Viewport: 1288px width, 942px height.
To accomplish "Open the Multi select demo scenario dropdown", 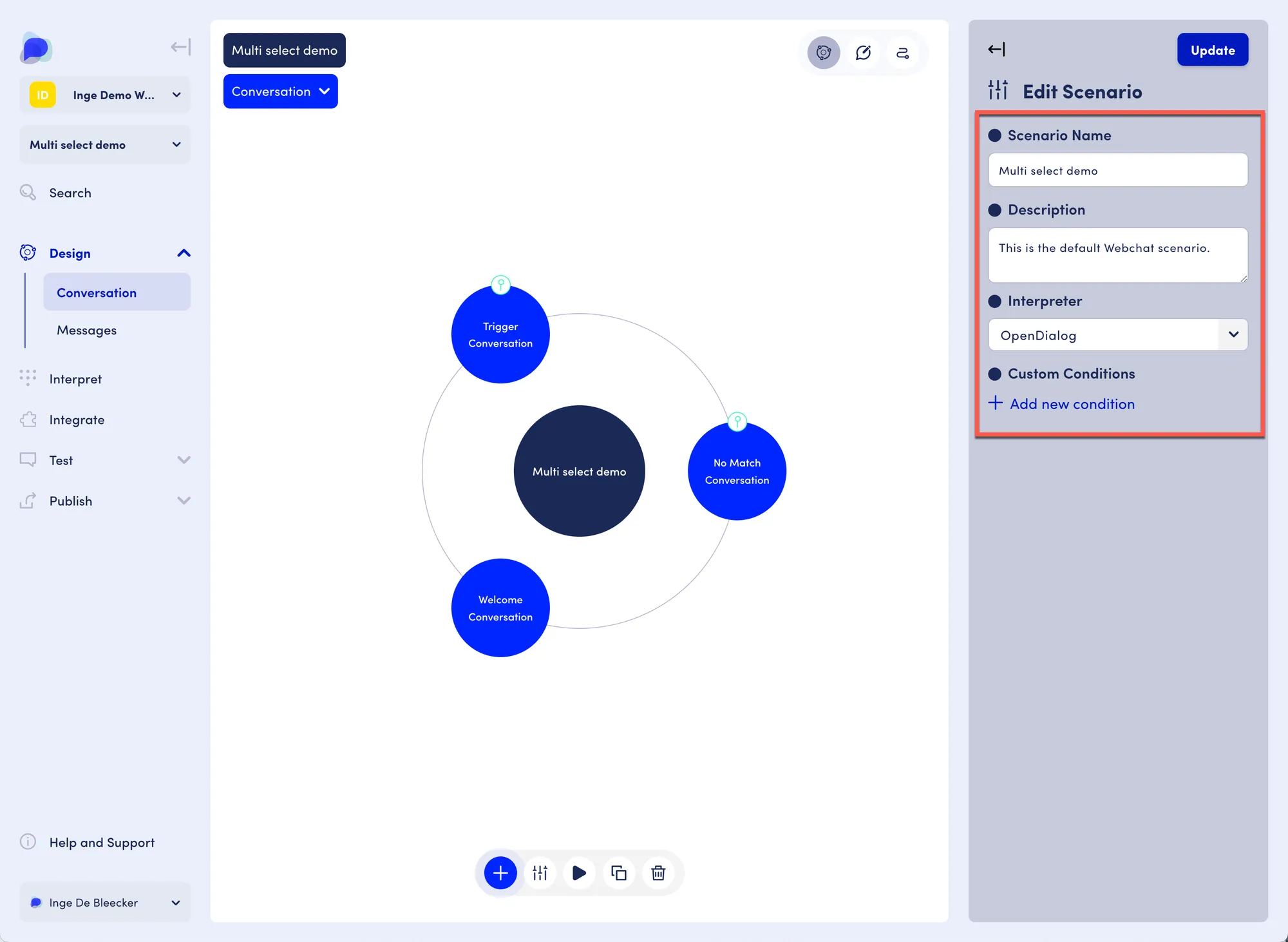I will coord(105,145).
